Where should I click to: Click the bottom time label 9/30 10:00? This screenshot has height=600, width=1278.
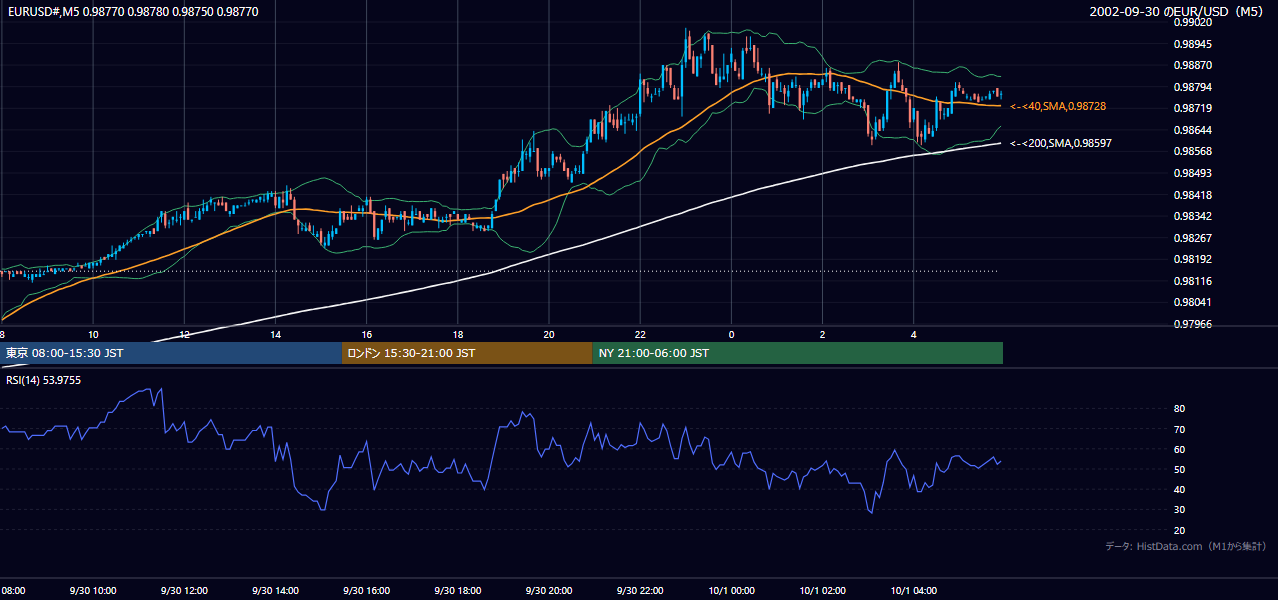click(93, 590)
